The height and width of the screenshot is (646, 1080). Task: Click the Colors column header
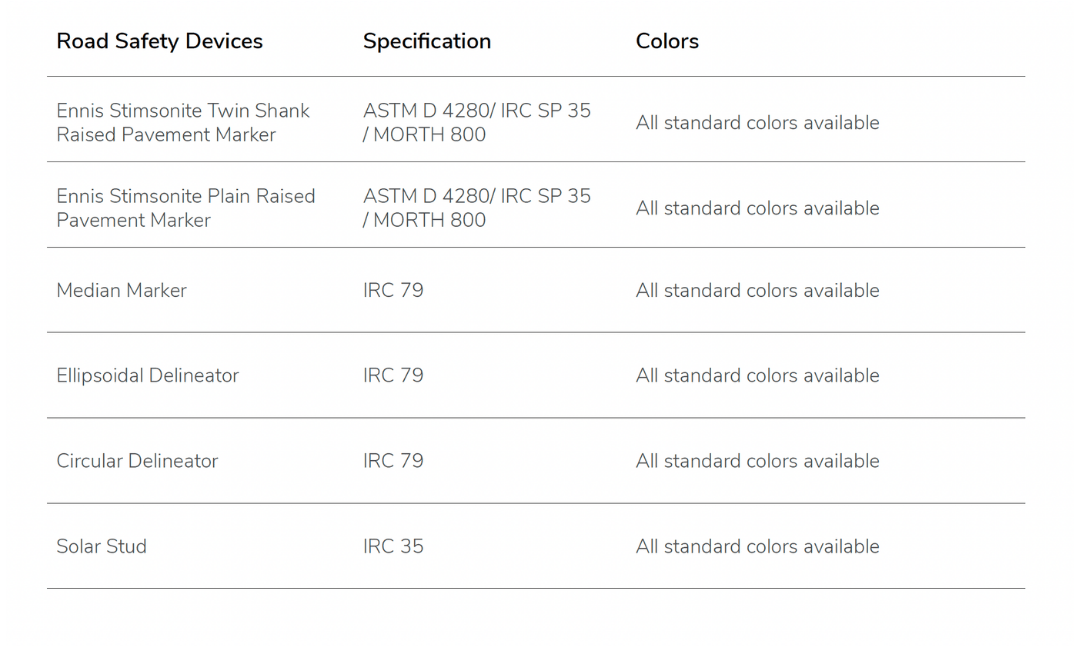tap(667, 41)
